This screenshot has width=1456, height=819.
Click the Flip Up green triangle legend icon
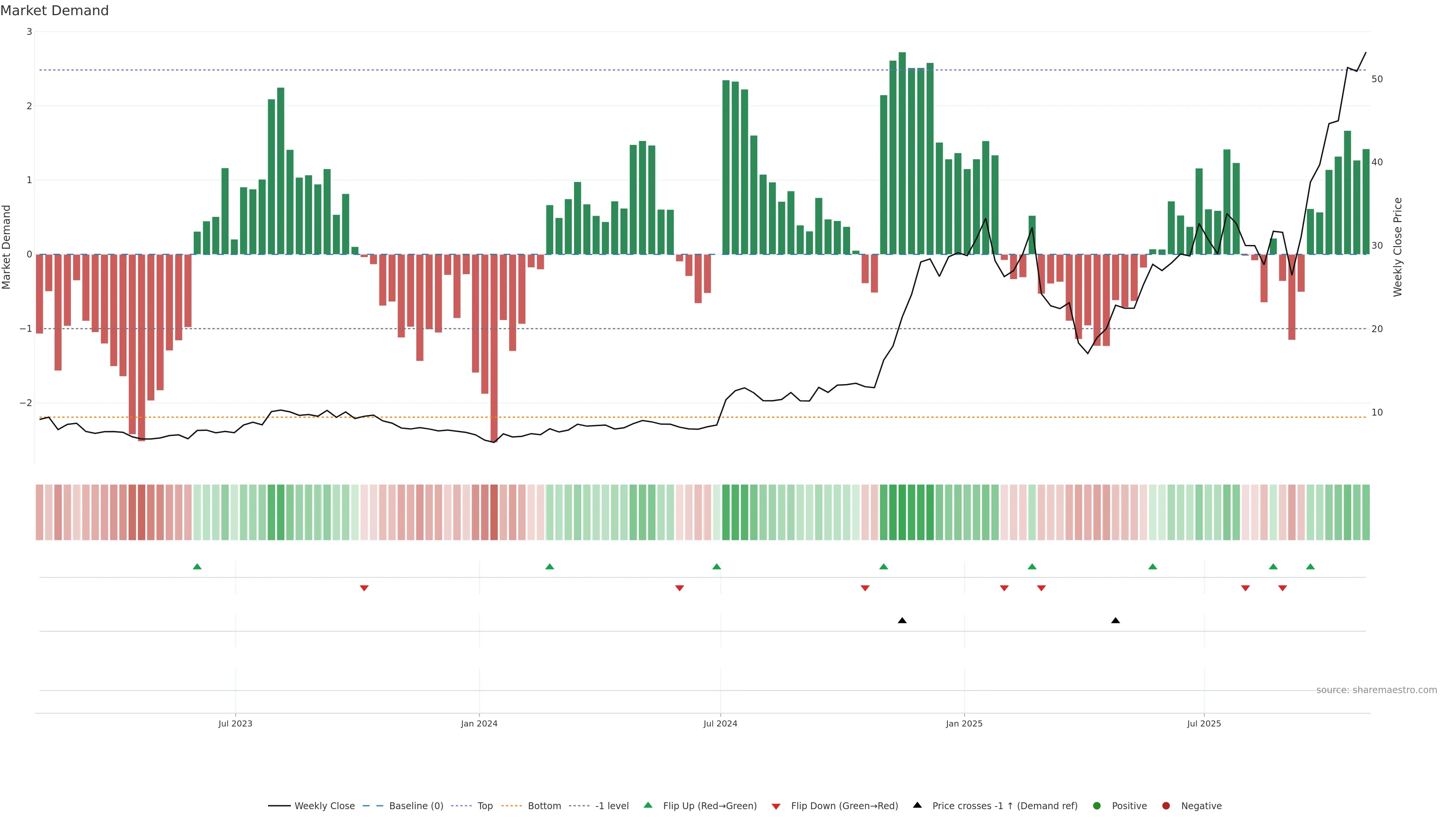tap(648, 805)
